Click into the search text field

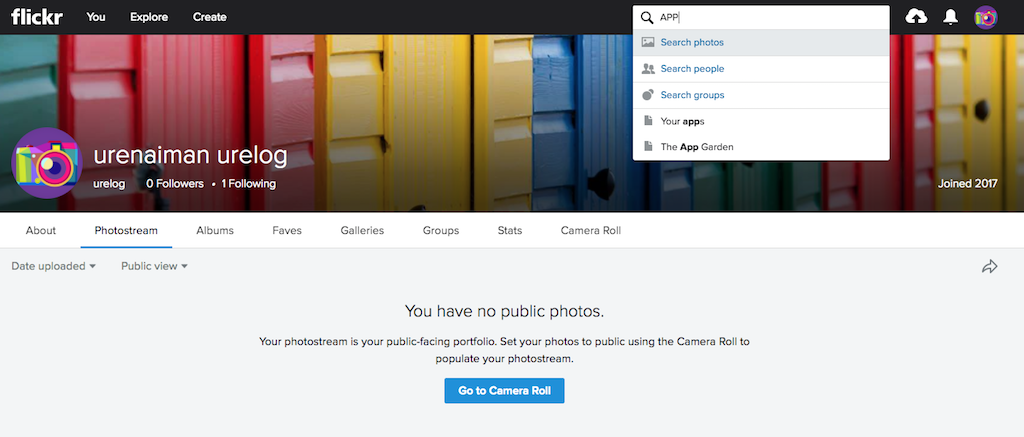[x=771, y=18]
